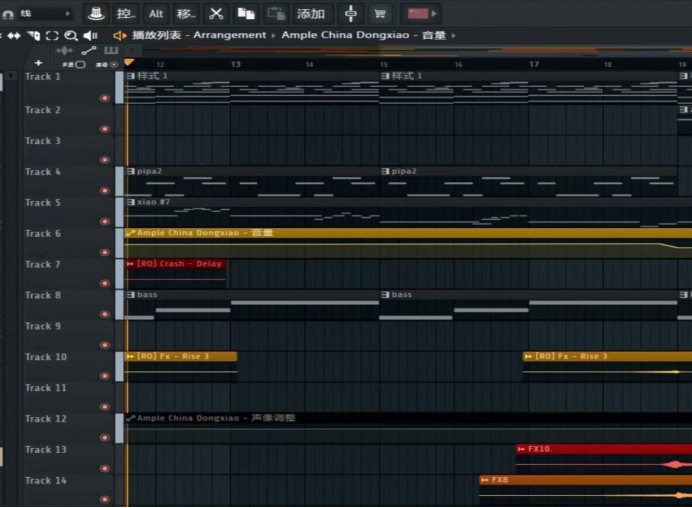
Task: Click the Ample China Dongxiao - 音量 breadcrumb
Action: point(364,35)
